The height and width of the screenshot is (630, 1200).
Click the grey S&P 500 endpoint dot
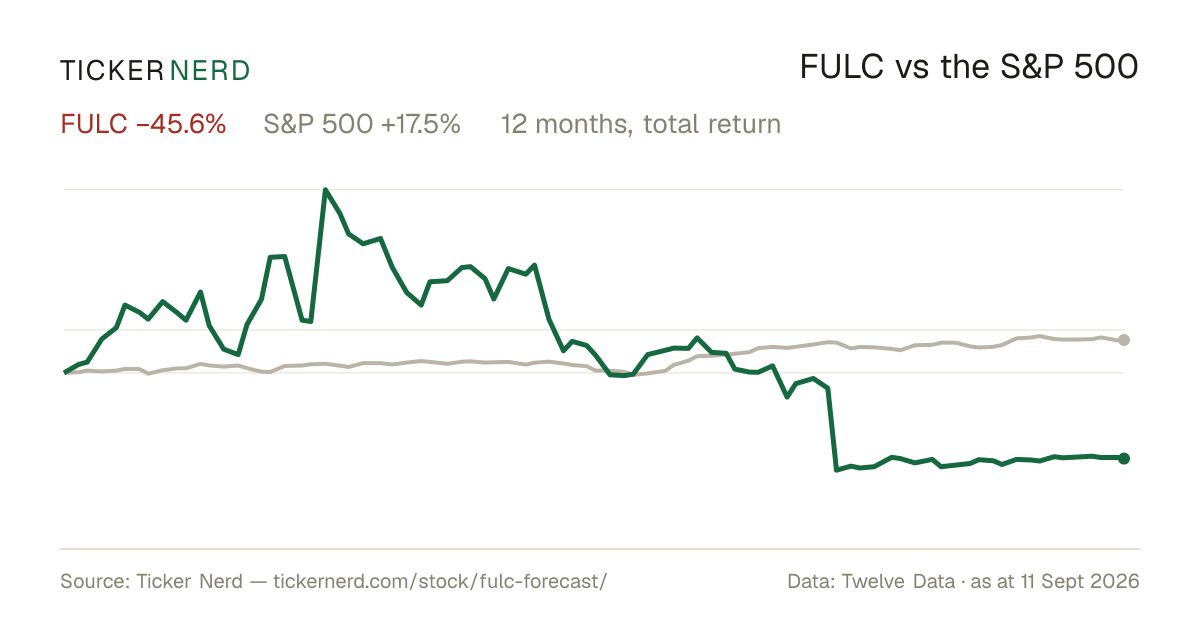coord(1124,340)
